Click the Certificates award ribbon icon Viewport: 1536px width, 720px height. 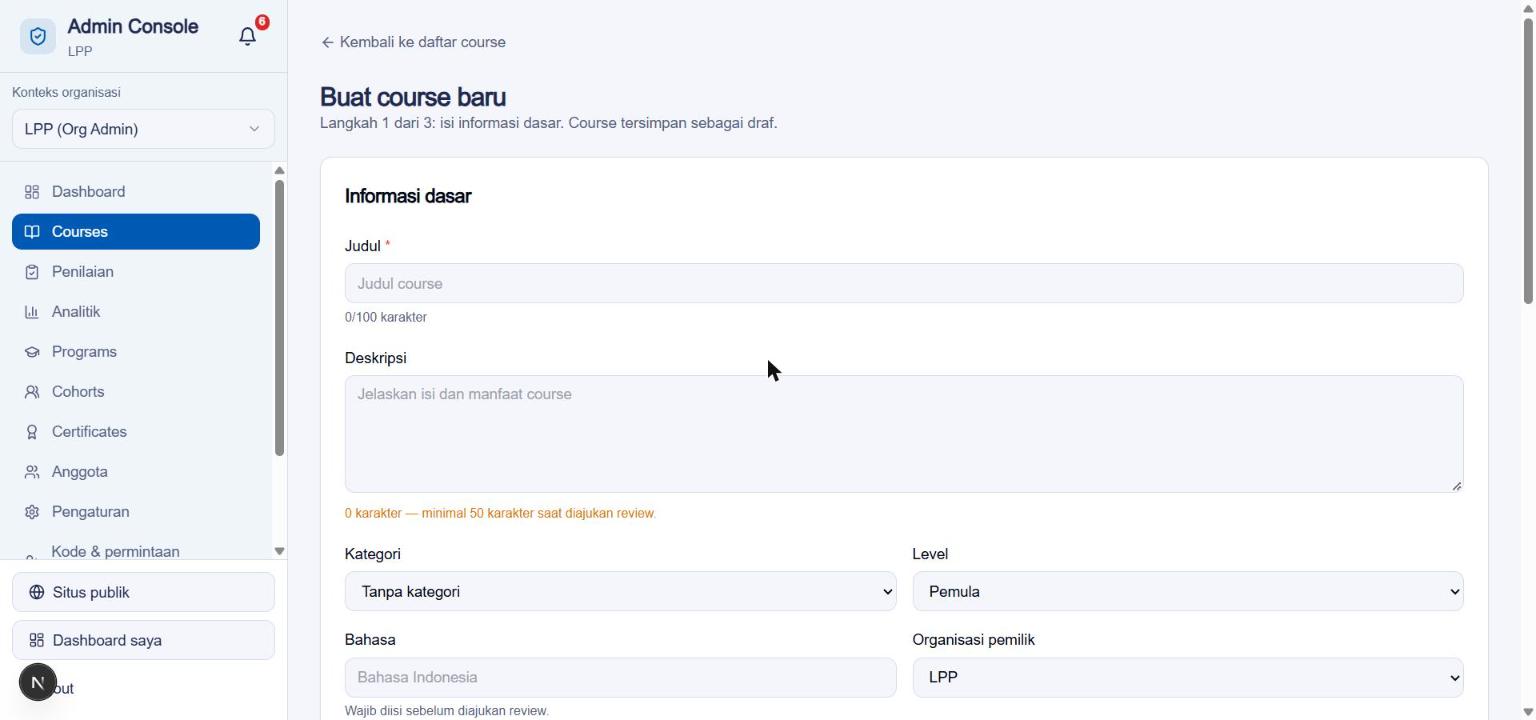click(x=32, y=432)
